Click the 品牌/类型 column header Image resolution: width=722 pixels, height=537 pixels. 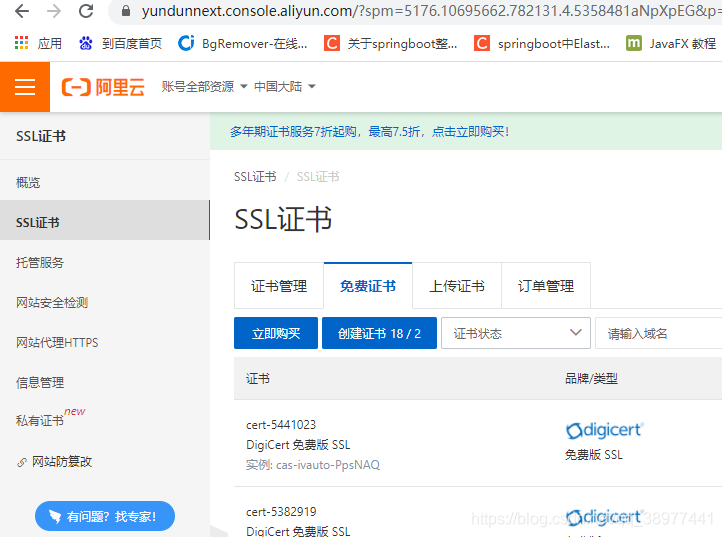[591, 379]
